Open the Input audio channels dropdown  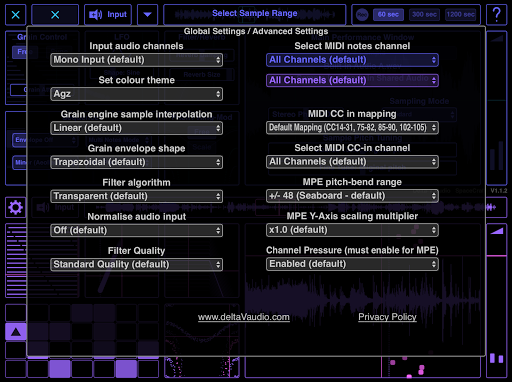pyautogui.click(x=136, y=60)
